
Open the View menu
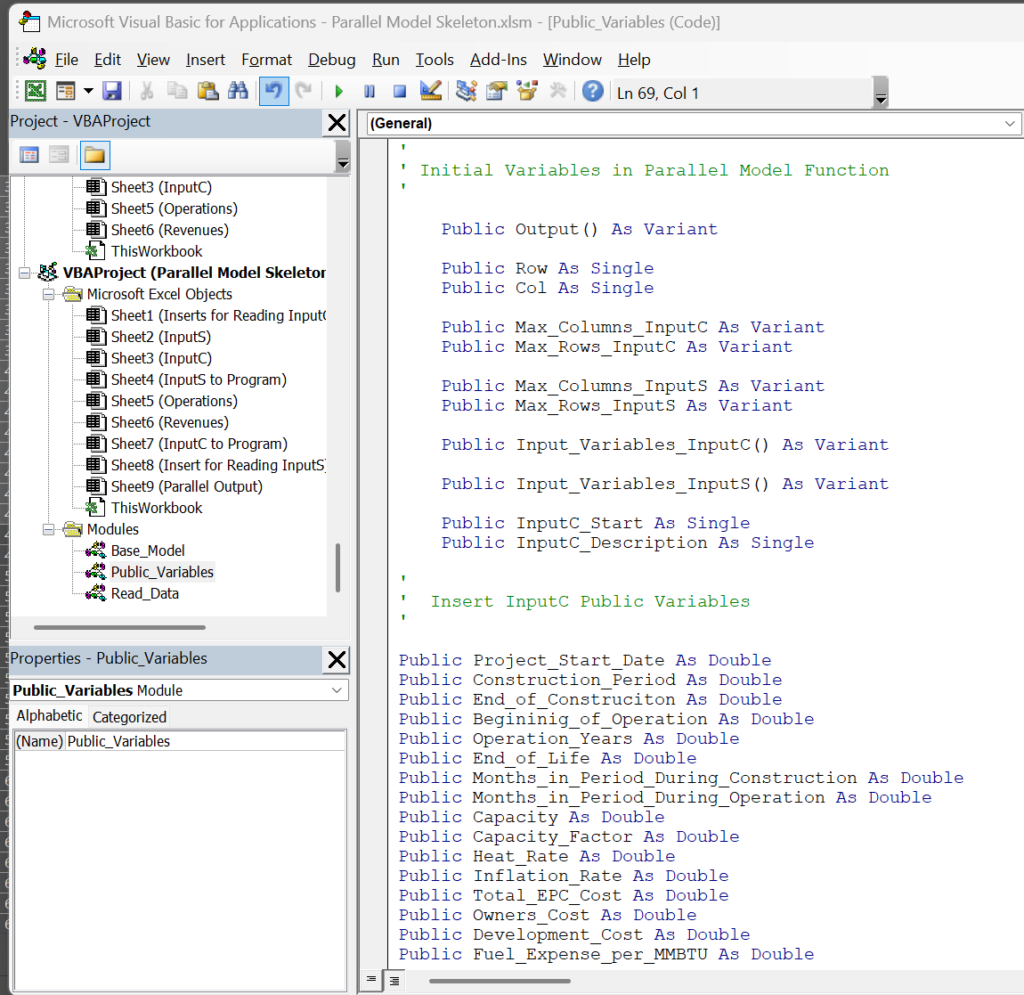click(153, 59)
